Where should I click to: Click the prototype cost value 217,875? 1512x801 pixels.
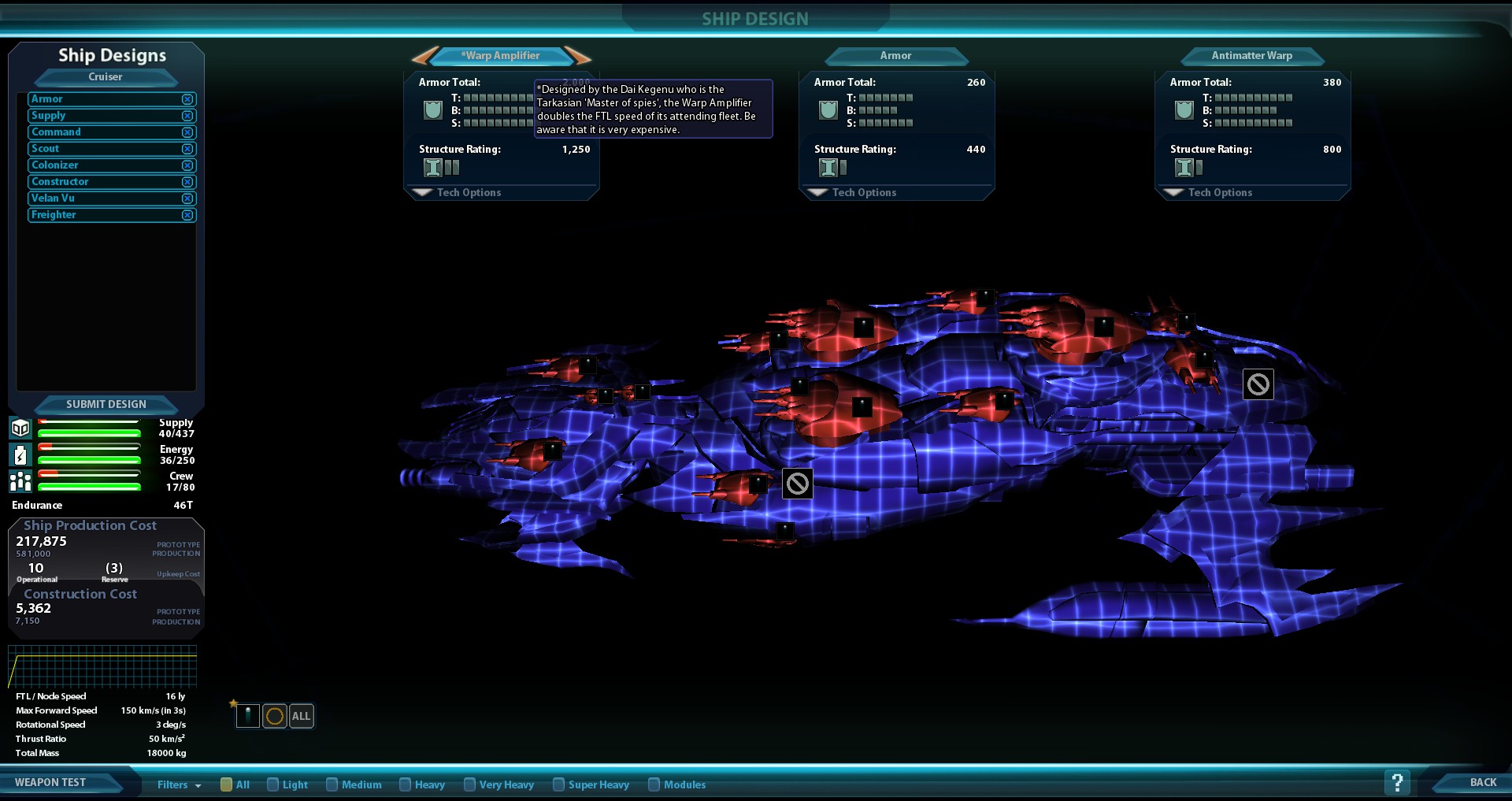tap(42, 541)
